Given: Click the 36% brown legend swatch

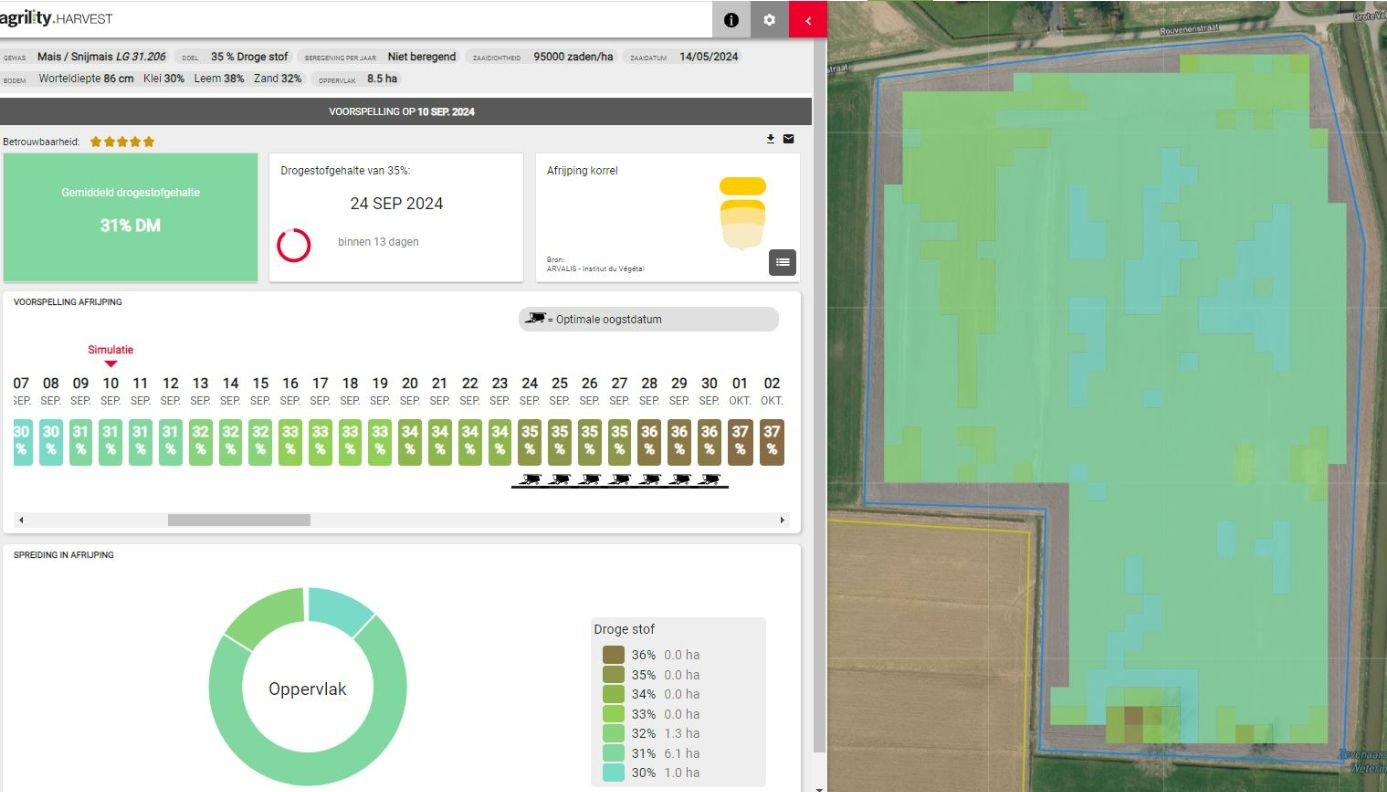Looking at the screenshot, I should (614, 655).
